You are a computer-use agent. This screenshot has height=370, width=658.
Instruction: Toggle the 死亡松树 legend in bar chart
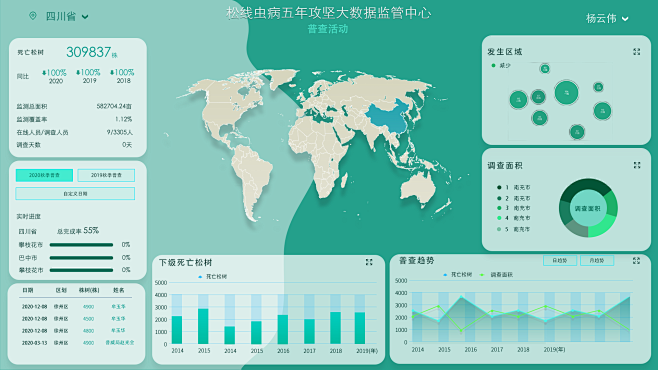point(212,276)
